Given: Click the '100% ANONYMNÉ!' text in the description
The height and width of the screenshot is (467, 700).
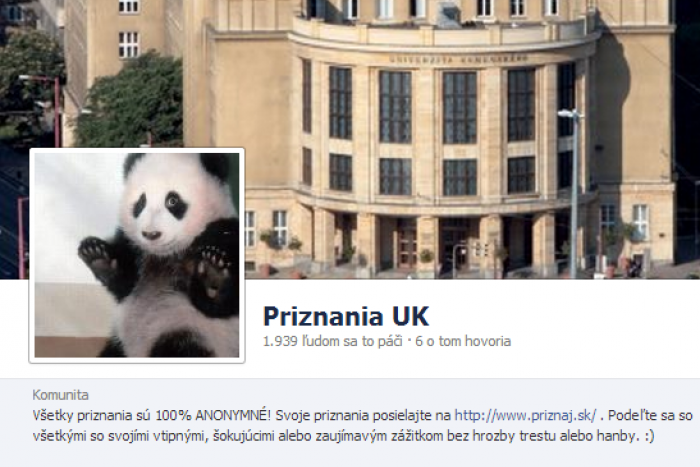Looking at the screenshot, I should point(212,416).
